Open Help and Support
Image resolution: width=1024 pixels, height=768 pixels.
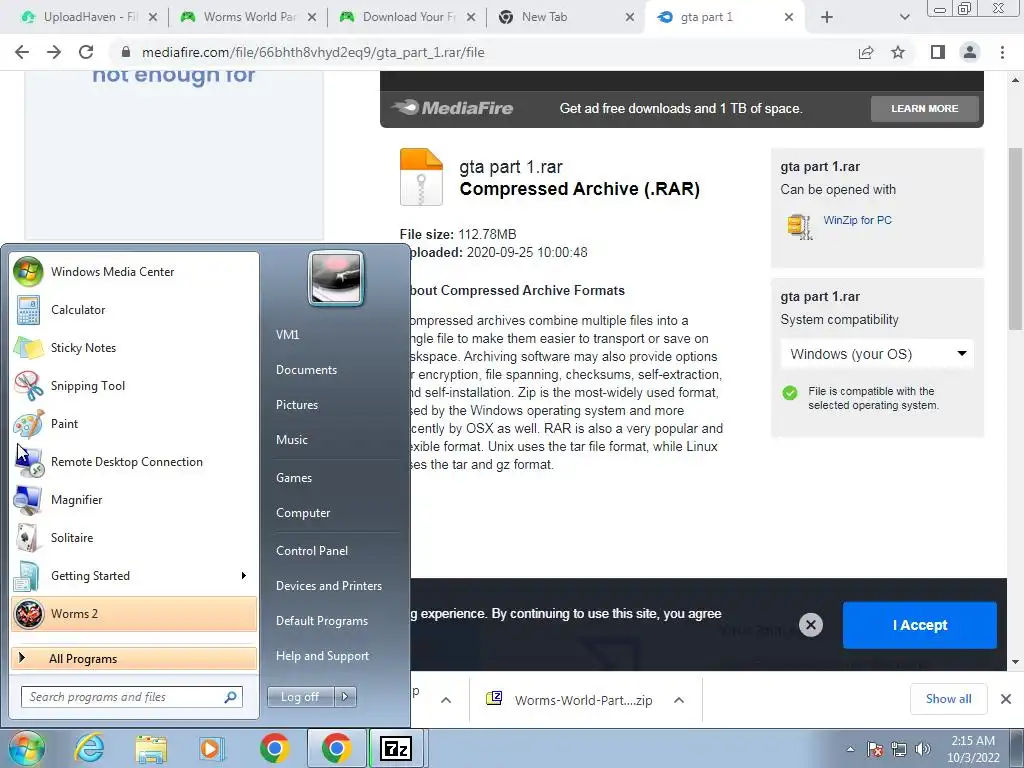pos(323,656)
